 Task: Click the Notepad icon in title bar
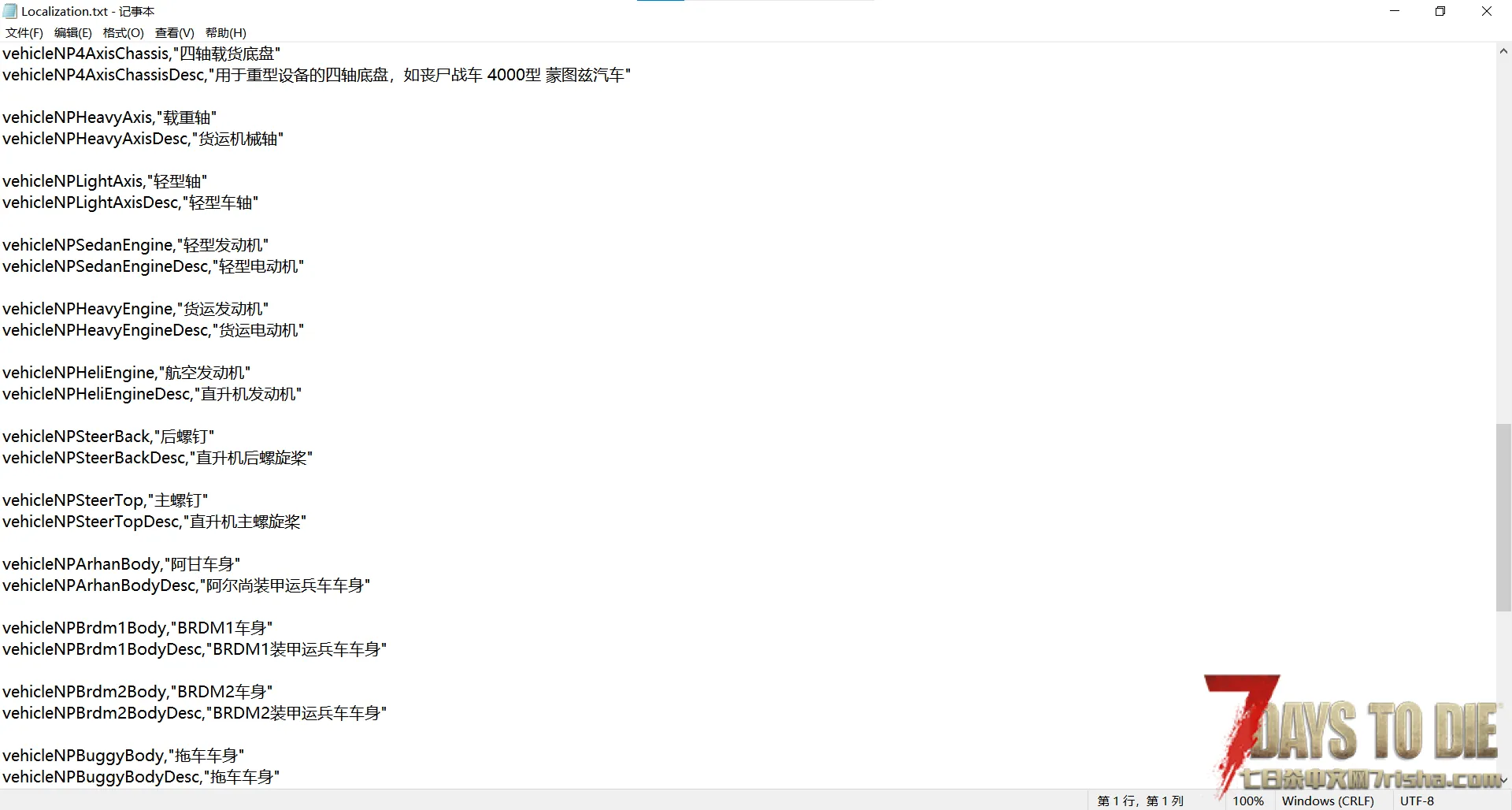(10, 11)
